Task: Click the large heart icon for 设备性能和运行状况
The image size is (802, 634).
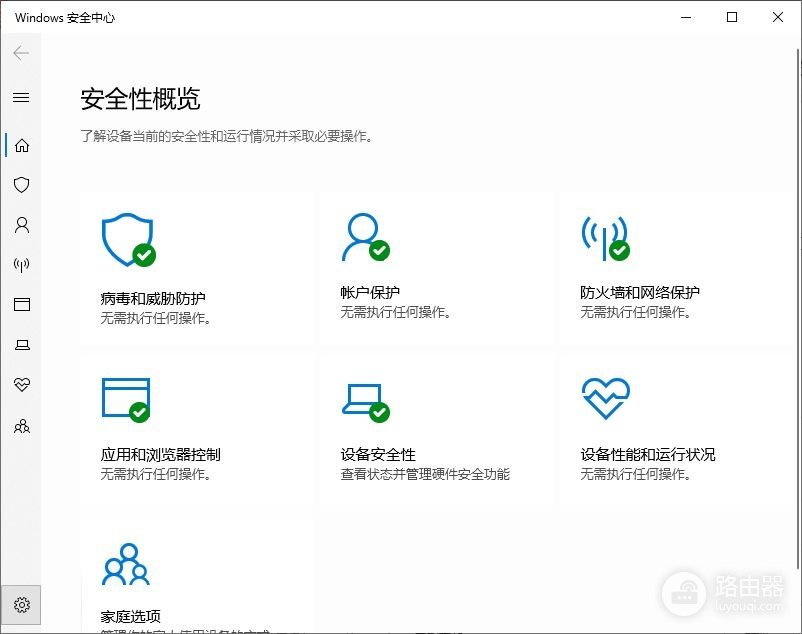Action: tap(606, 398)
